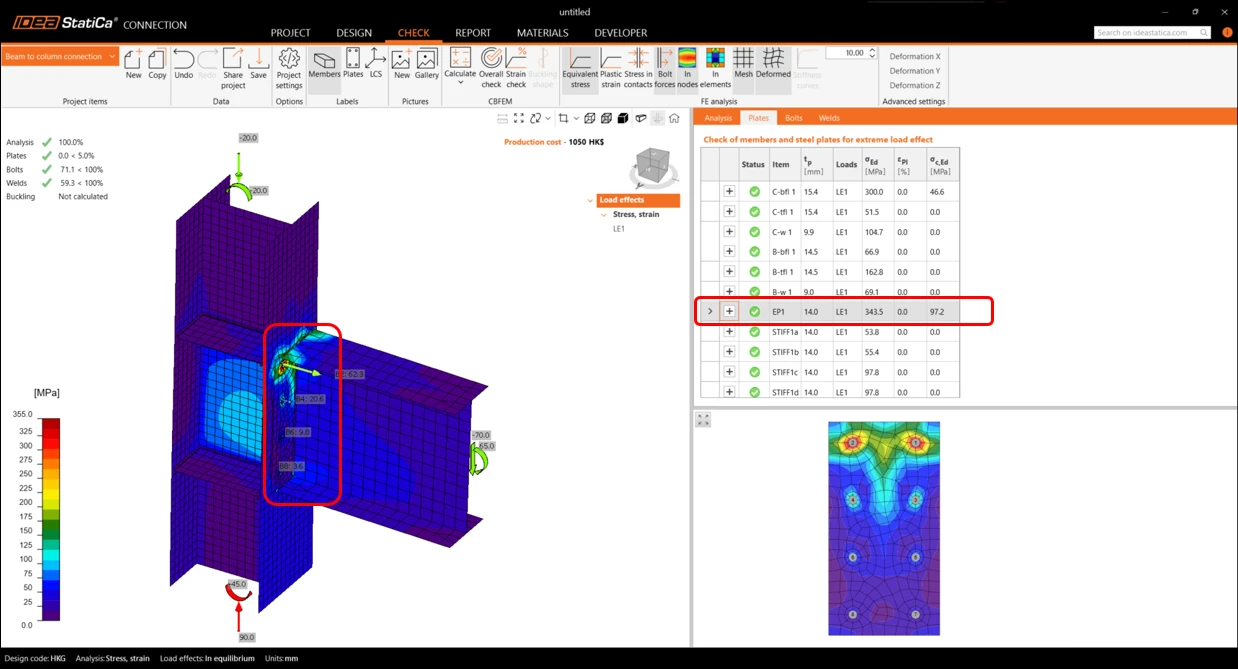Add a new picture via New in Pictures
This screenshot has height=669, width=1238.
click(402, 63)
